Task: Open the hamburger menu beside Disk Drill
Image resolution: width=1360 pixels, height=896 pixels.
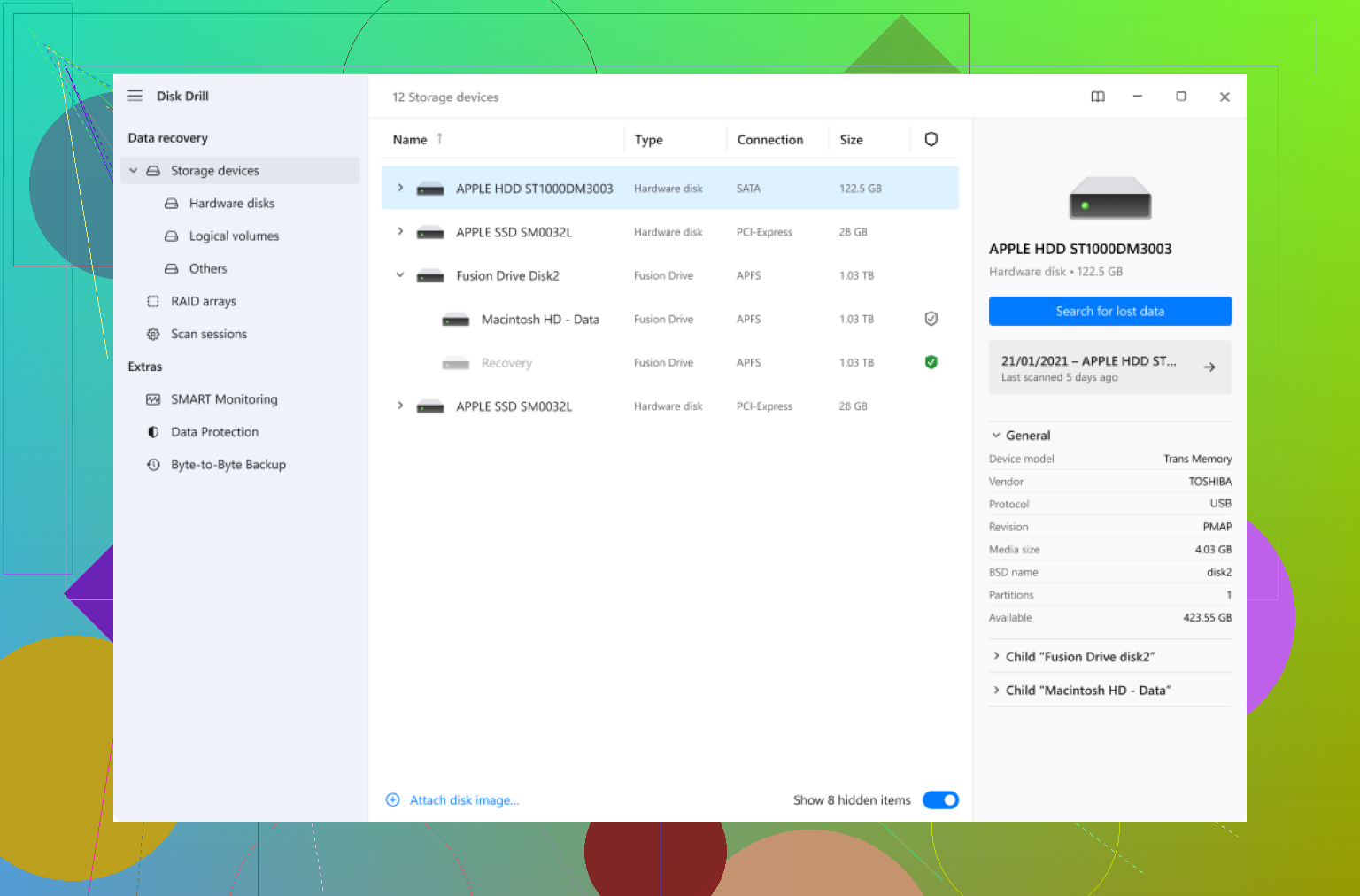Action: click(x=135, y=96)
